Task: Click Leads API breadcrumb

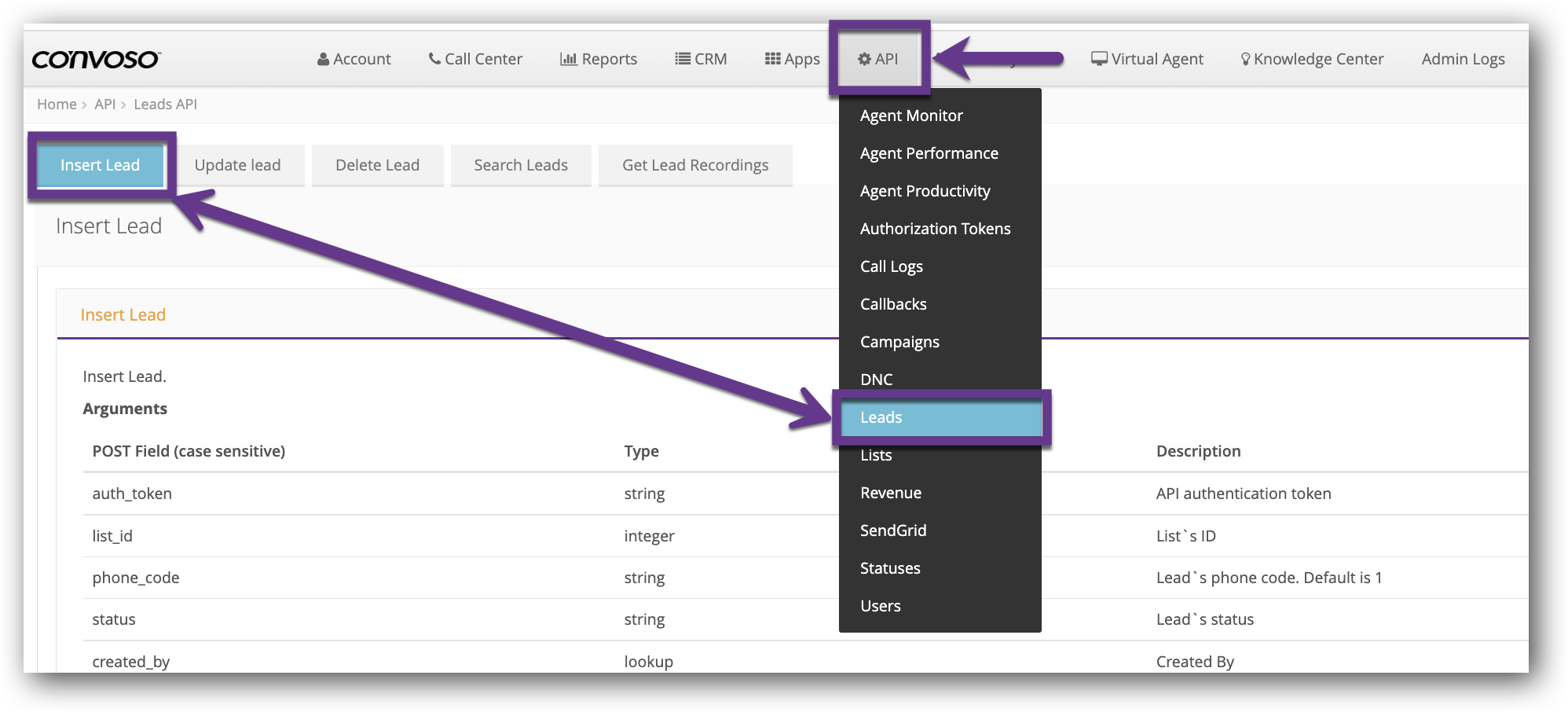Action: [x=165, y=105]
